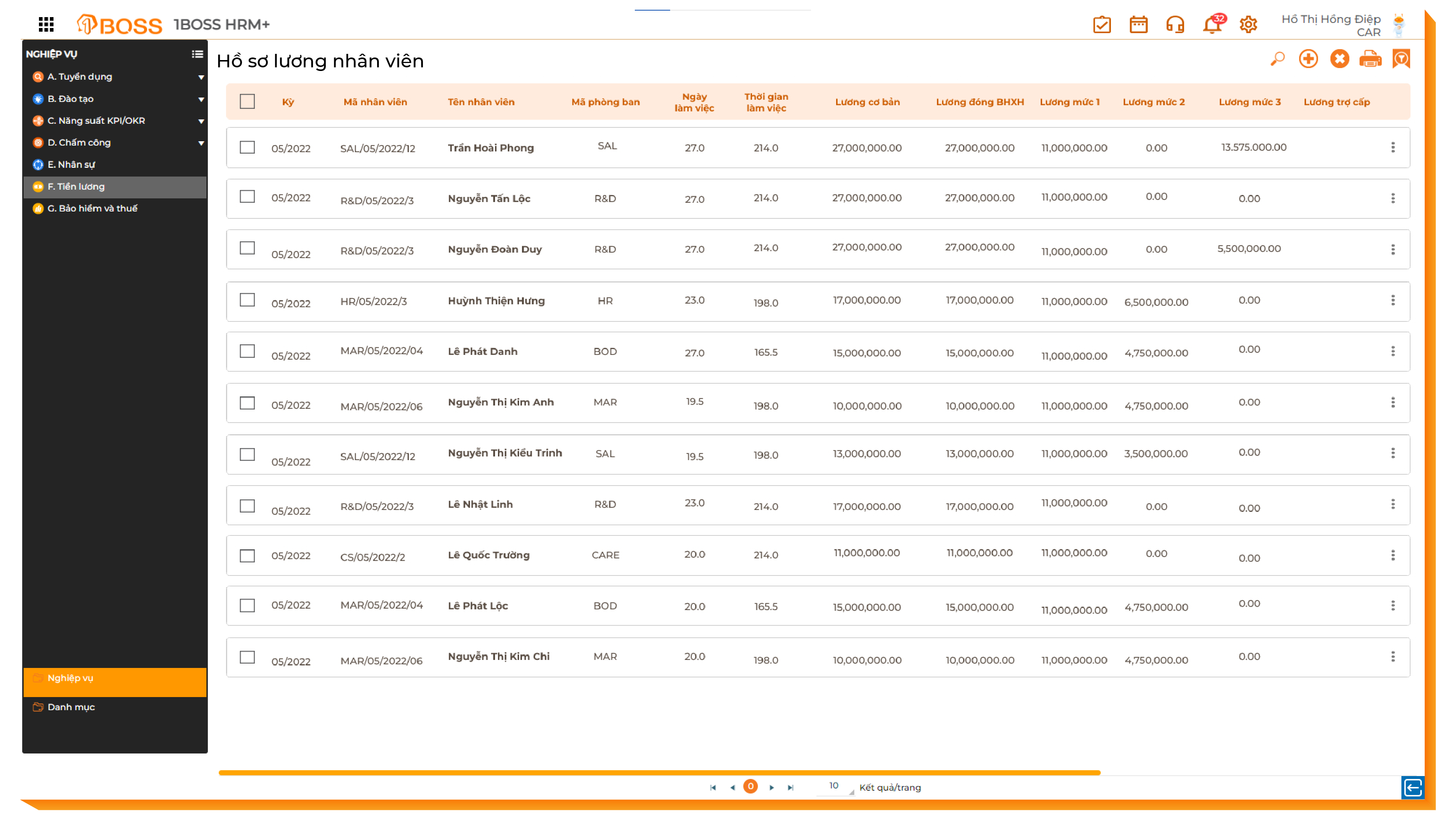Expand A. Tuyển dụng menu arrow
This screenshot has height=819, width=1456.
[x=201, y=77]
